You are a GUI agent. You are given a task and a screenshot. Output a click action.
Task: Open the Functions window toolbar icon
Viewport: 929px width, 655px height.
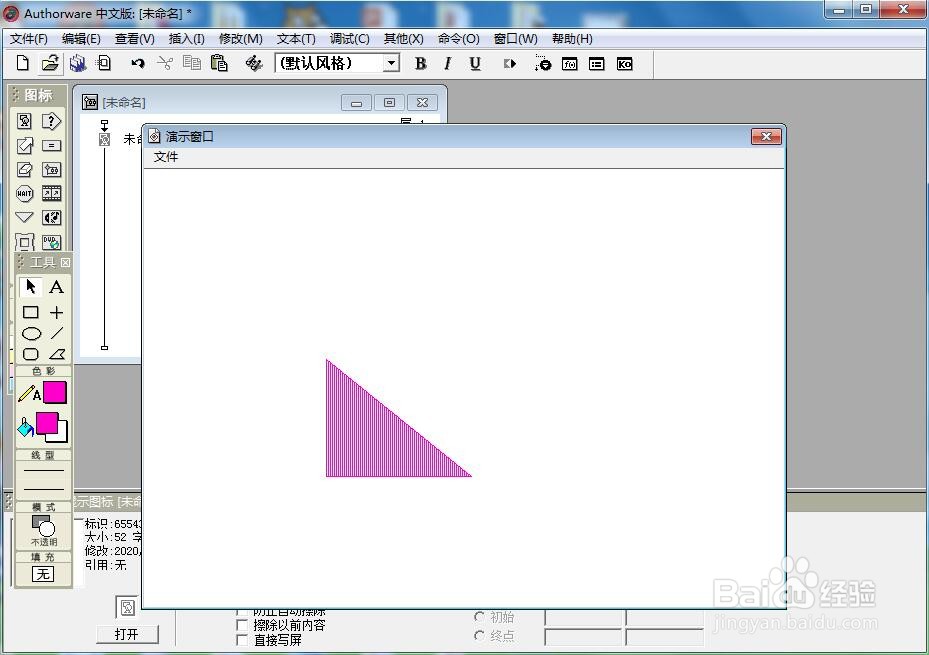point(569,64)
